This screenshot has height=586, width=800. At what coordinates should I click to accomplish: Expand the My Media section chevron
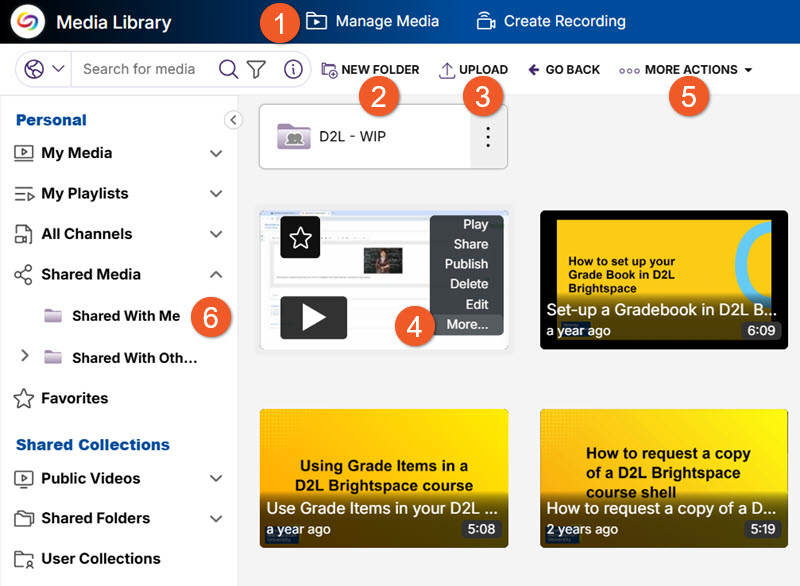coord(216,154)
